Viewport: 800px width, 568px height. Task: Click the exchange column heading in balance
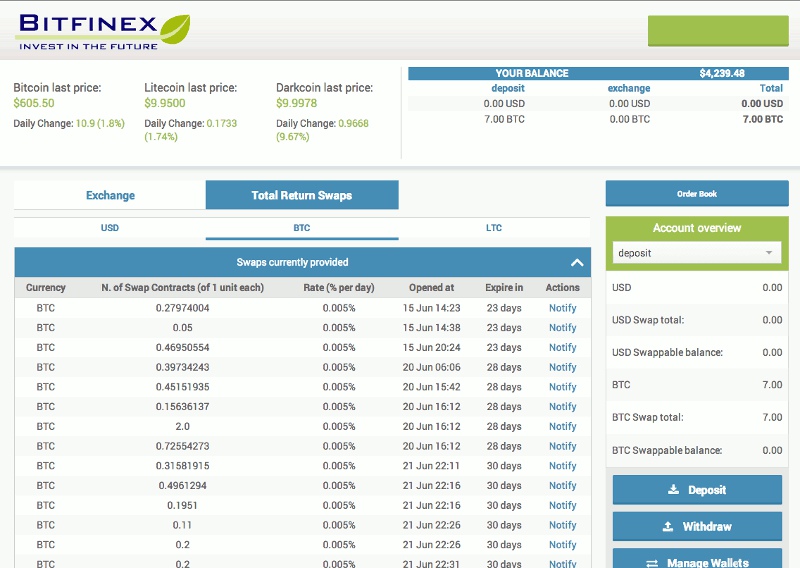click(x=629, y=88)
